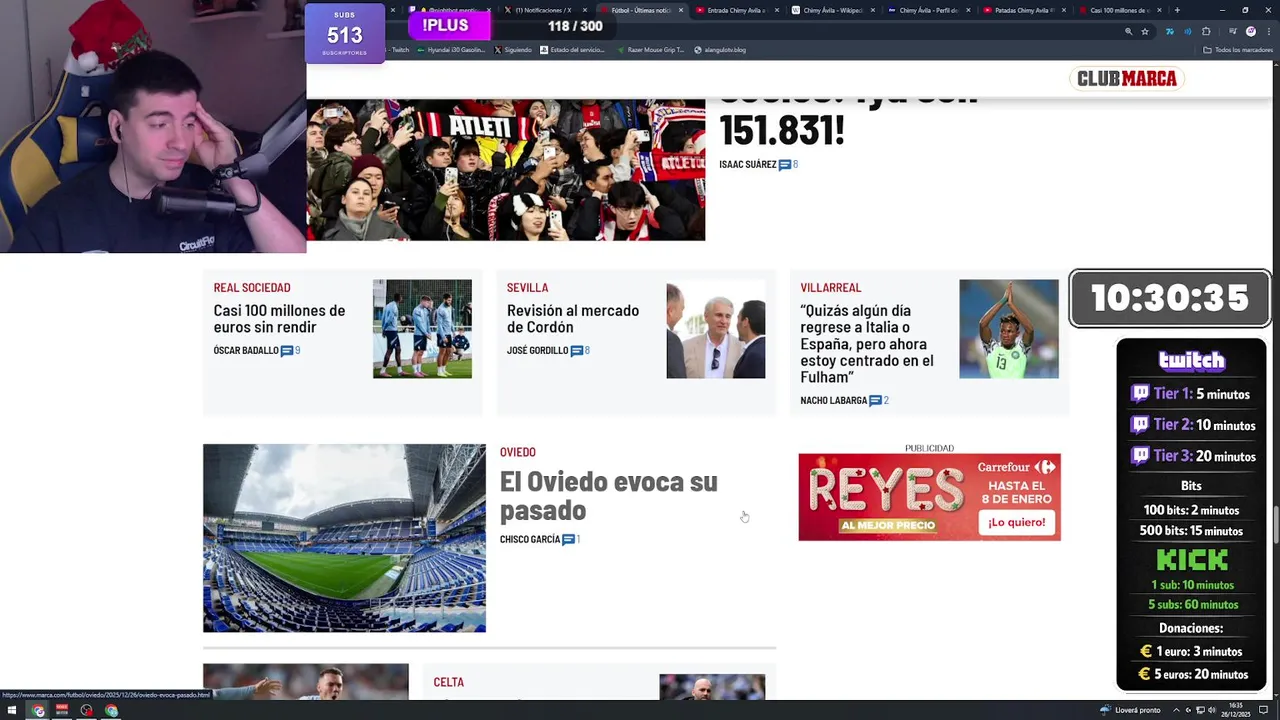The width and height of the screenshot is (1280, 720).
Task: Open comments icon on José Gordillo article
Action: [577, 351]
